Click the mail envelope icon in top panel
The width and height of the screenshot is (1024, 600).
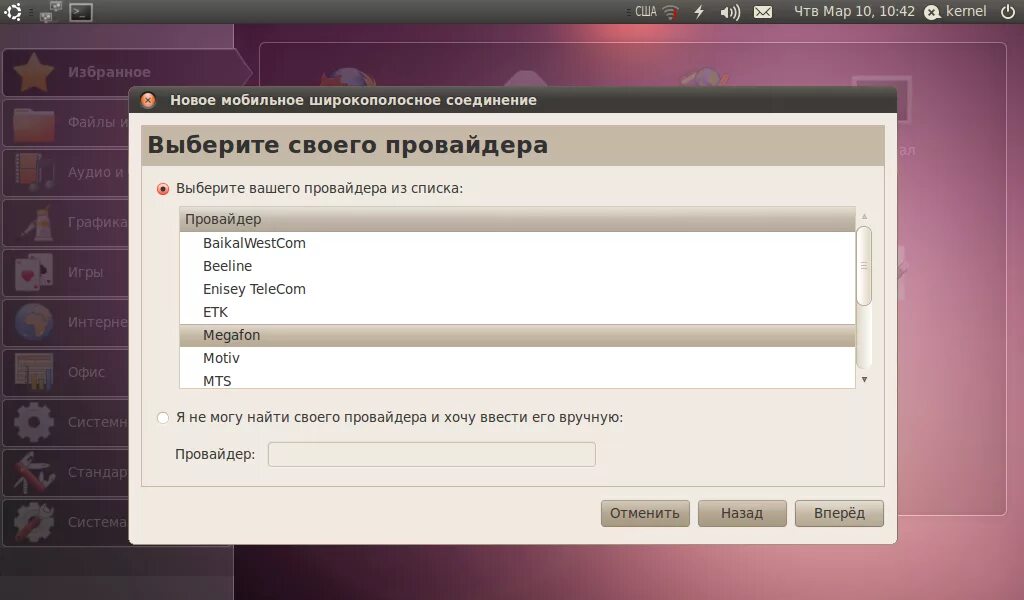pos(763,12)
